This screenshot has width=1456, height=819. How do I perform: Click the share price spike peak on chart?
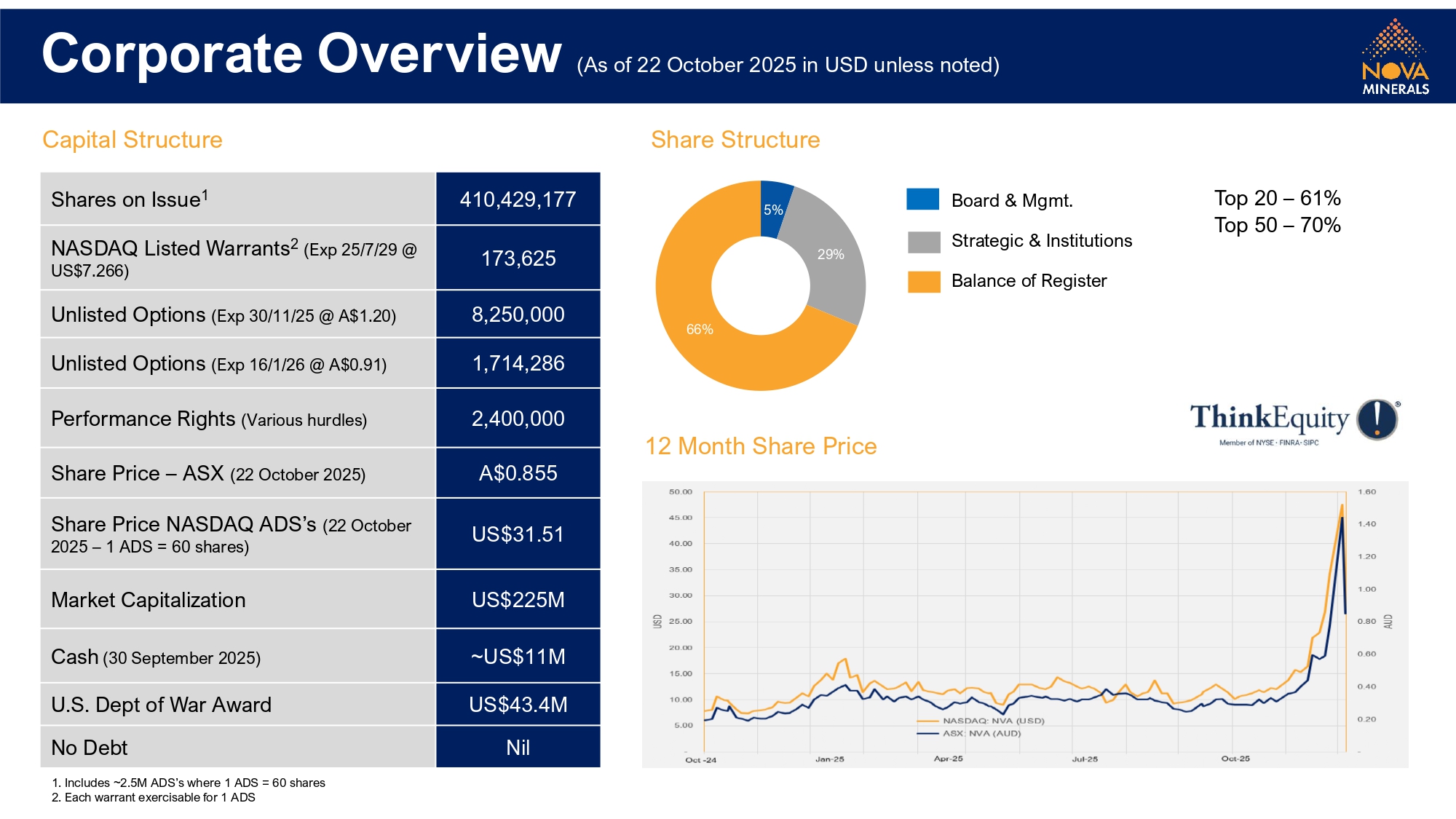[x=1342, y=507]
